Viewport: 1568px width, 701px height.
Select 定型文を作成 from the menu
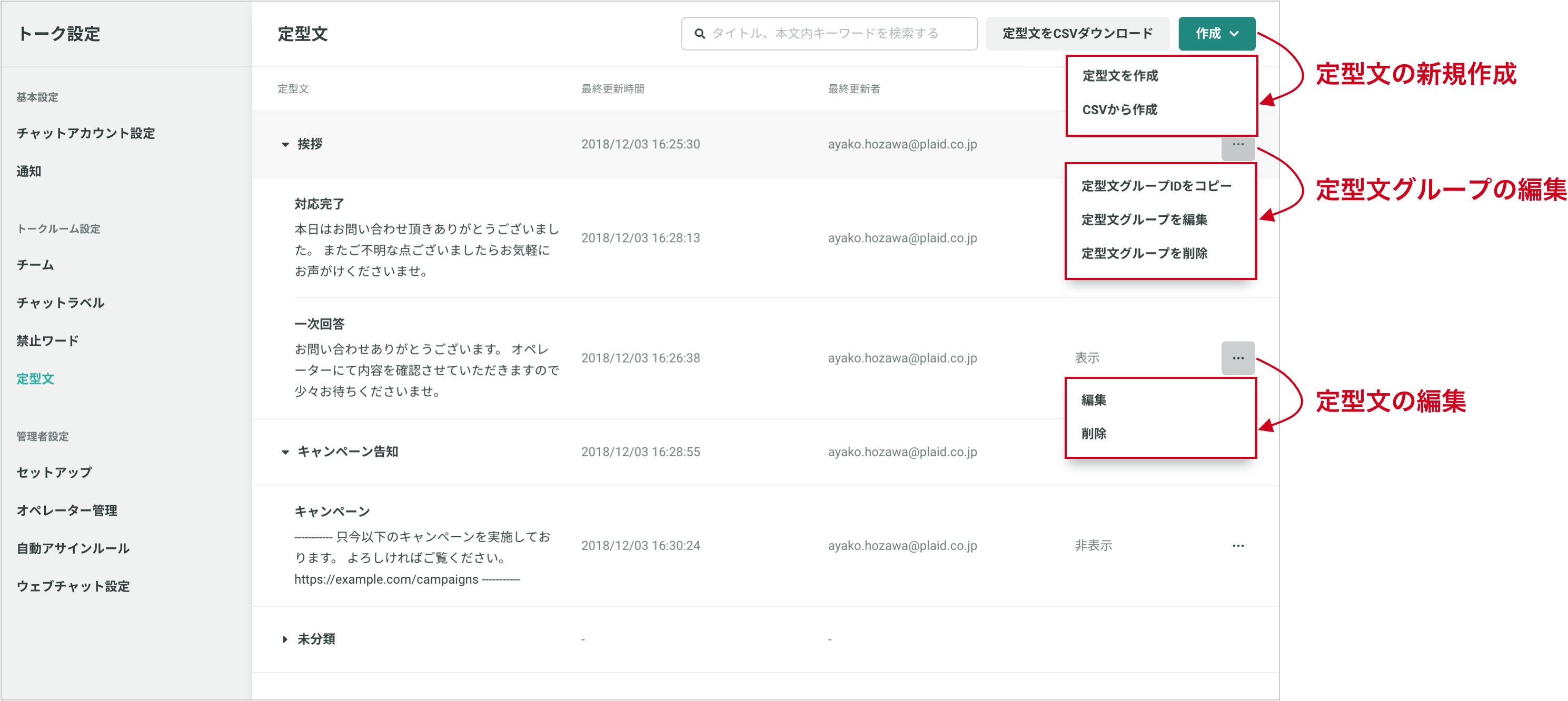pos(1119,75)
